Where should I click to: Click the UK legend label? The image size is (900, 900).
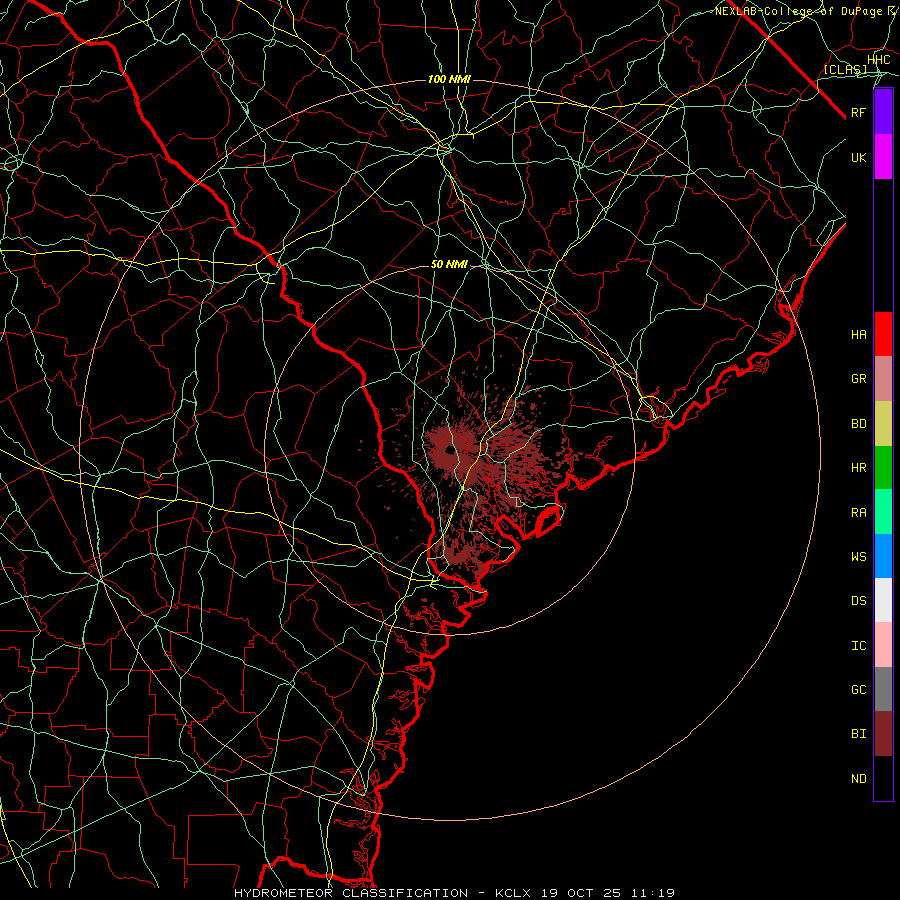[x=858, y=157]
